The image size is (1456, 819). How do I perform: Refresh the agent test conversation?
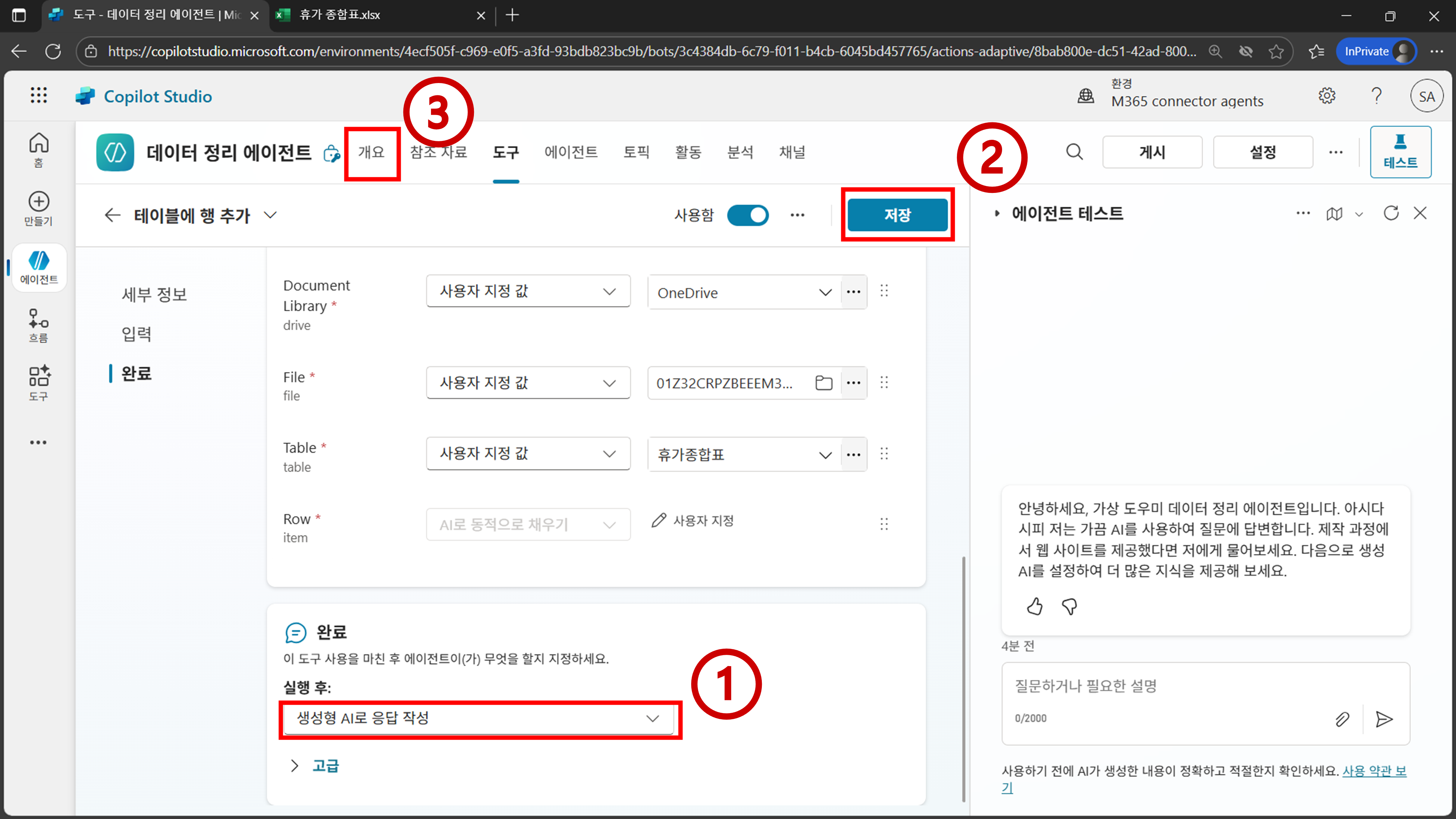1391,213
